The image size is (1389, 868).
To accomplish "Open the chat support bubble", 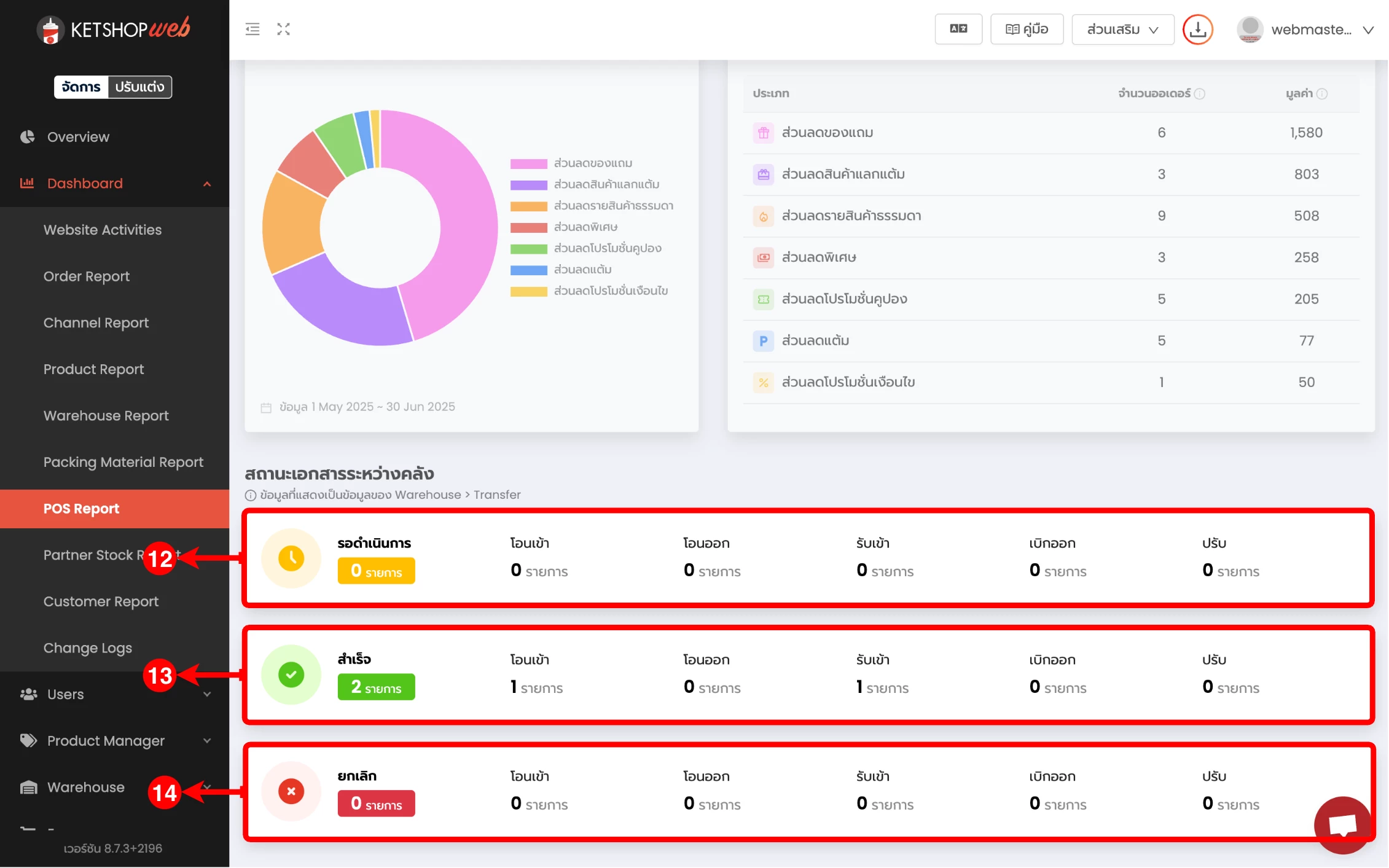I will [1342, 824].
